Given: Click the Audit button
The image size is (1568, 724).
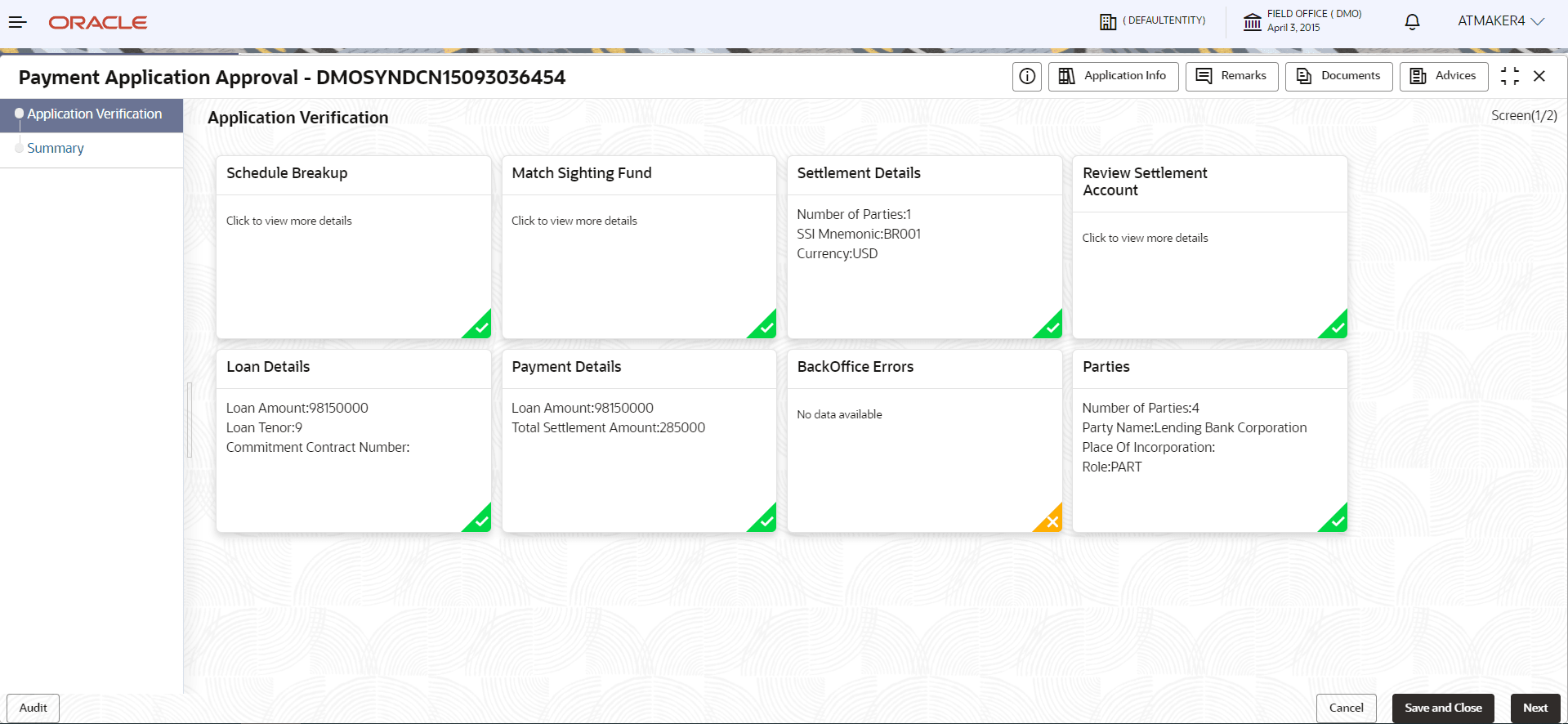Looking at the screenshot, I should [x=34, y=708].
